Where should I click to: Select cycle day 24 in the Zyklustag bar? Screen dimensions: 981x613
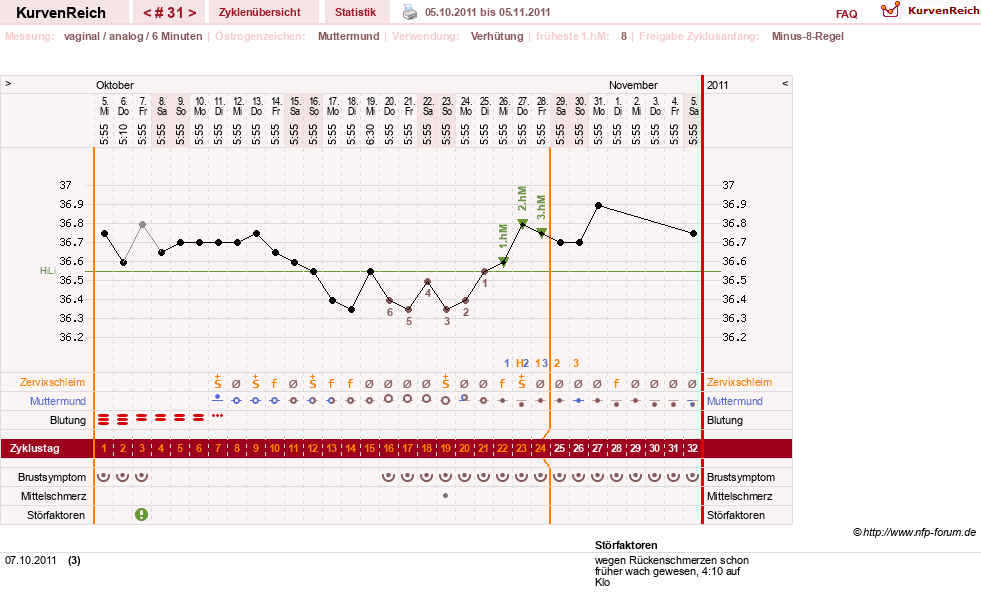pos(541,448)
